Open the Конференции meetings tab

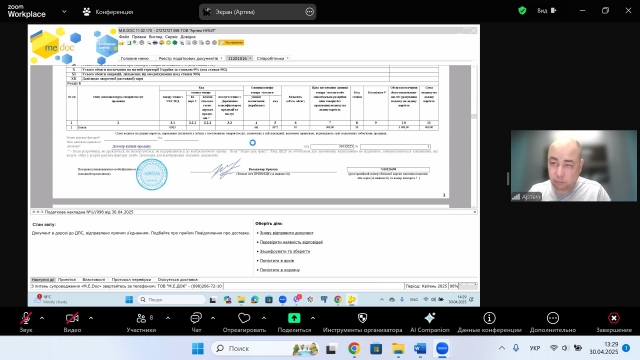point(108,12)
